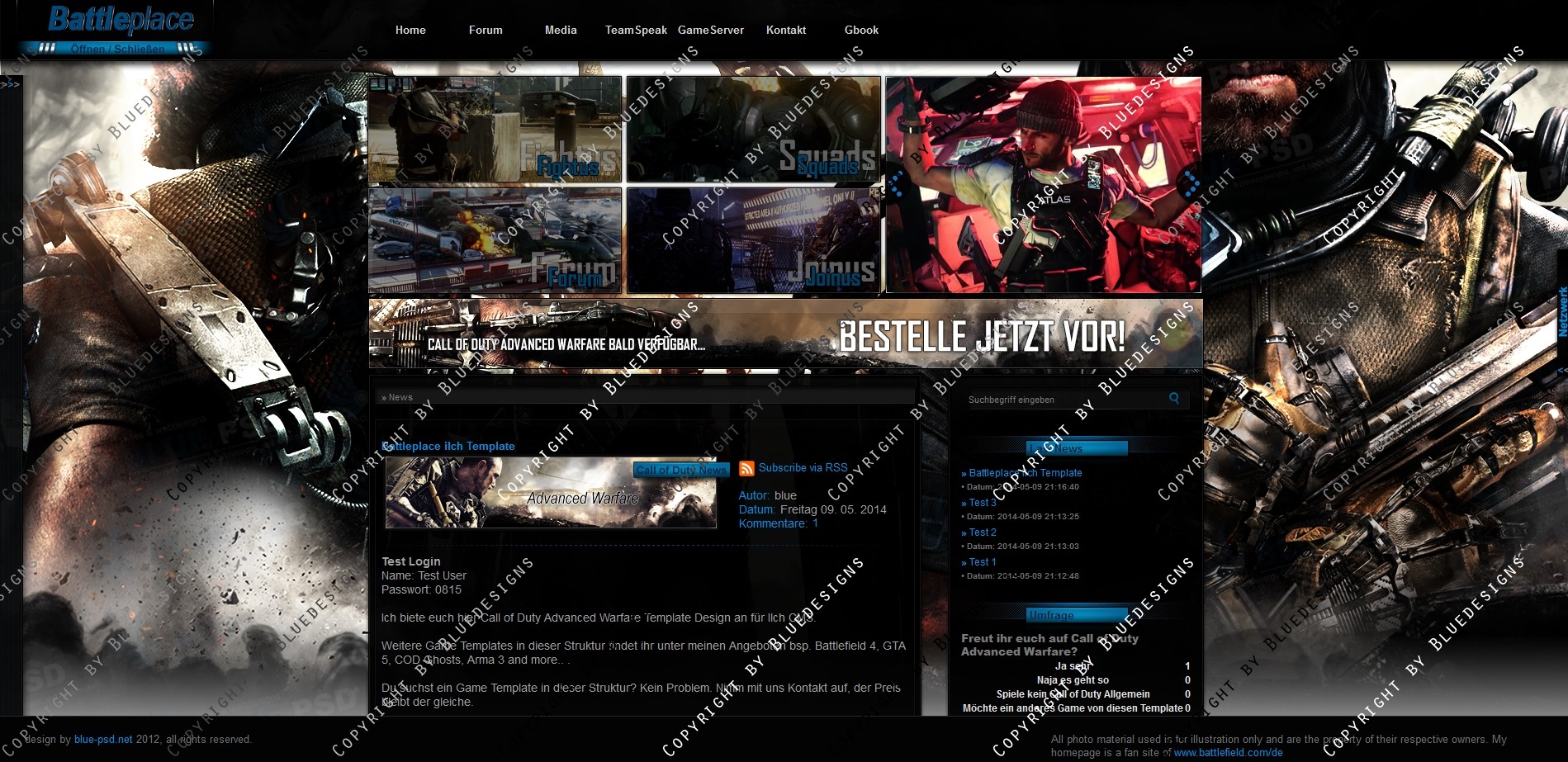Click the search magnifier icon

click(x=1174, y=399)
